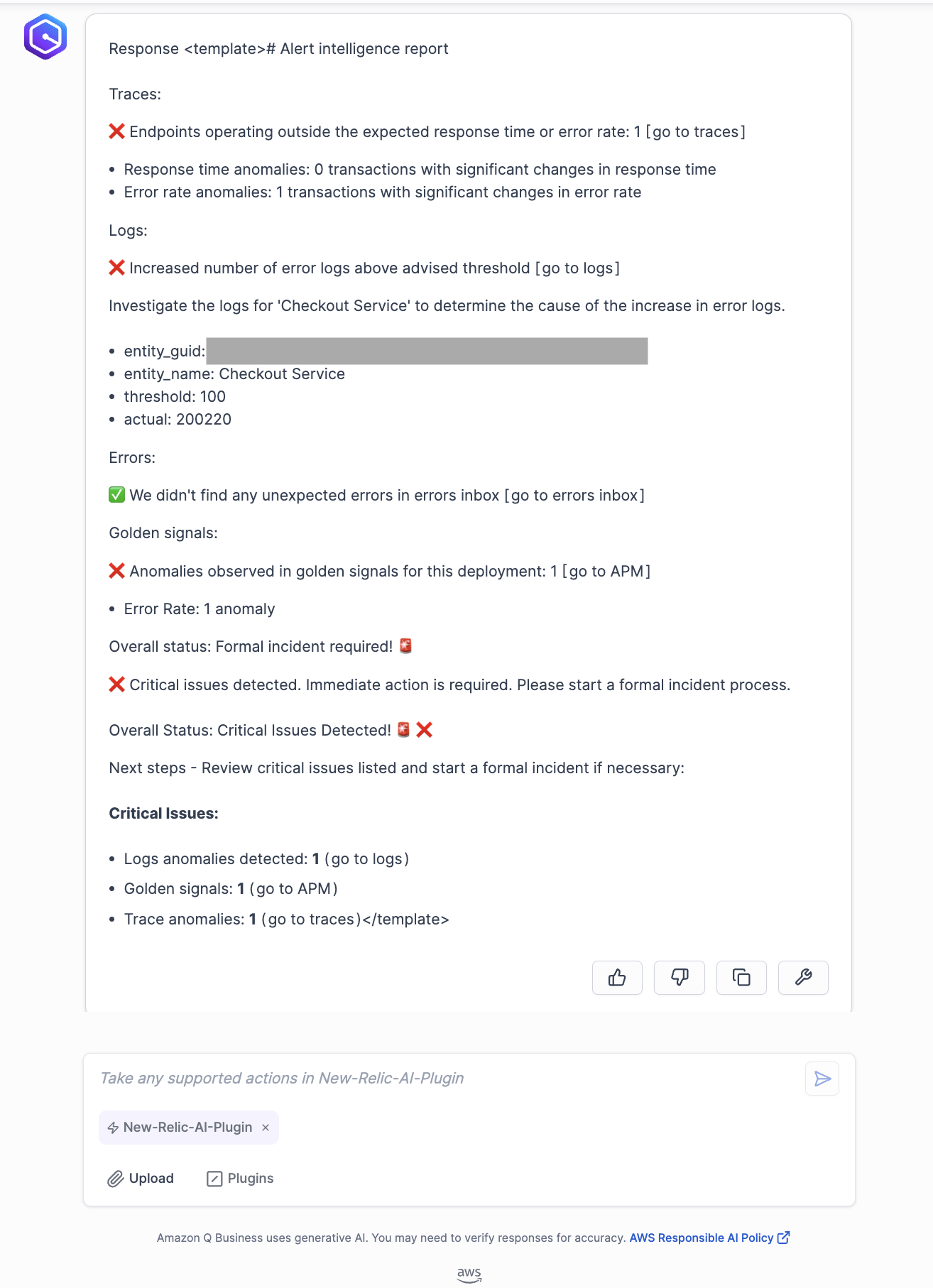Viewport: 933px width, 1288px height.
Task: Click the grayed-out entity_guid value
Action: click(x=427, y=351)
